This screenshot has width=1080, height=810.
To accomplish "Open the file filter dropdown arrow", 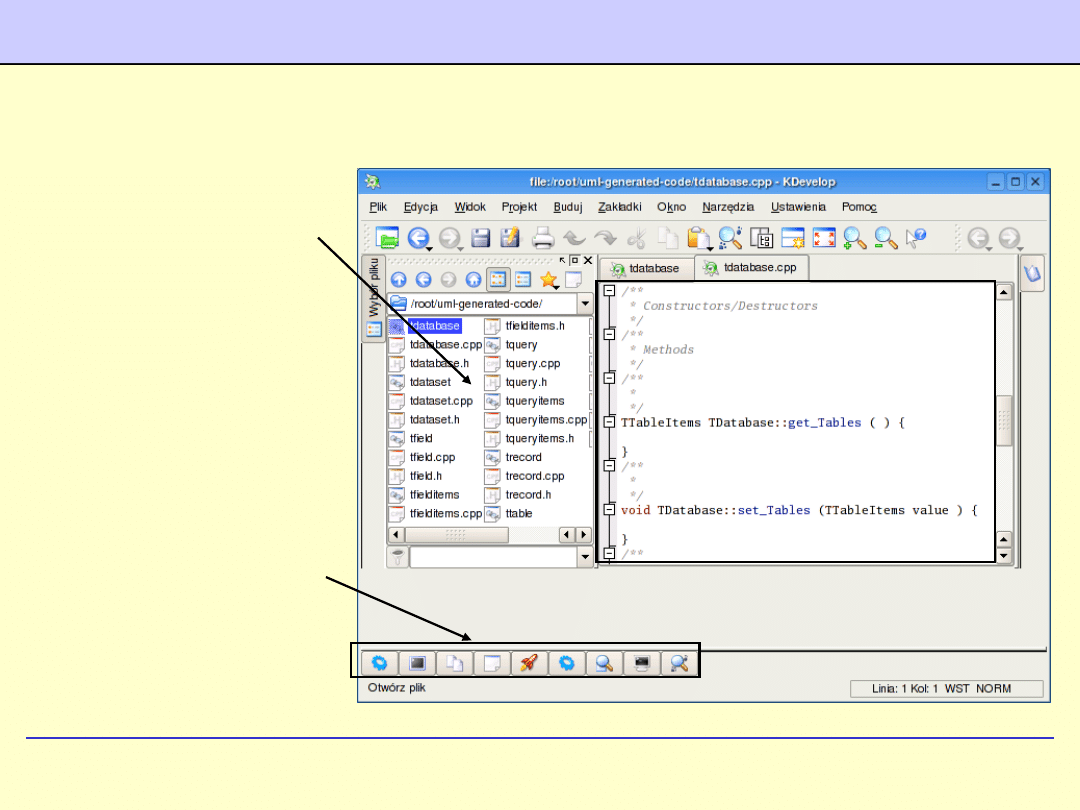I will click(x=585, y=558).
